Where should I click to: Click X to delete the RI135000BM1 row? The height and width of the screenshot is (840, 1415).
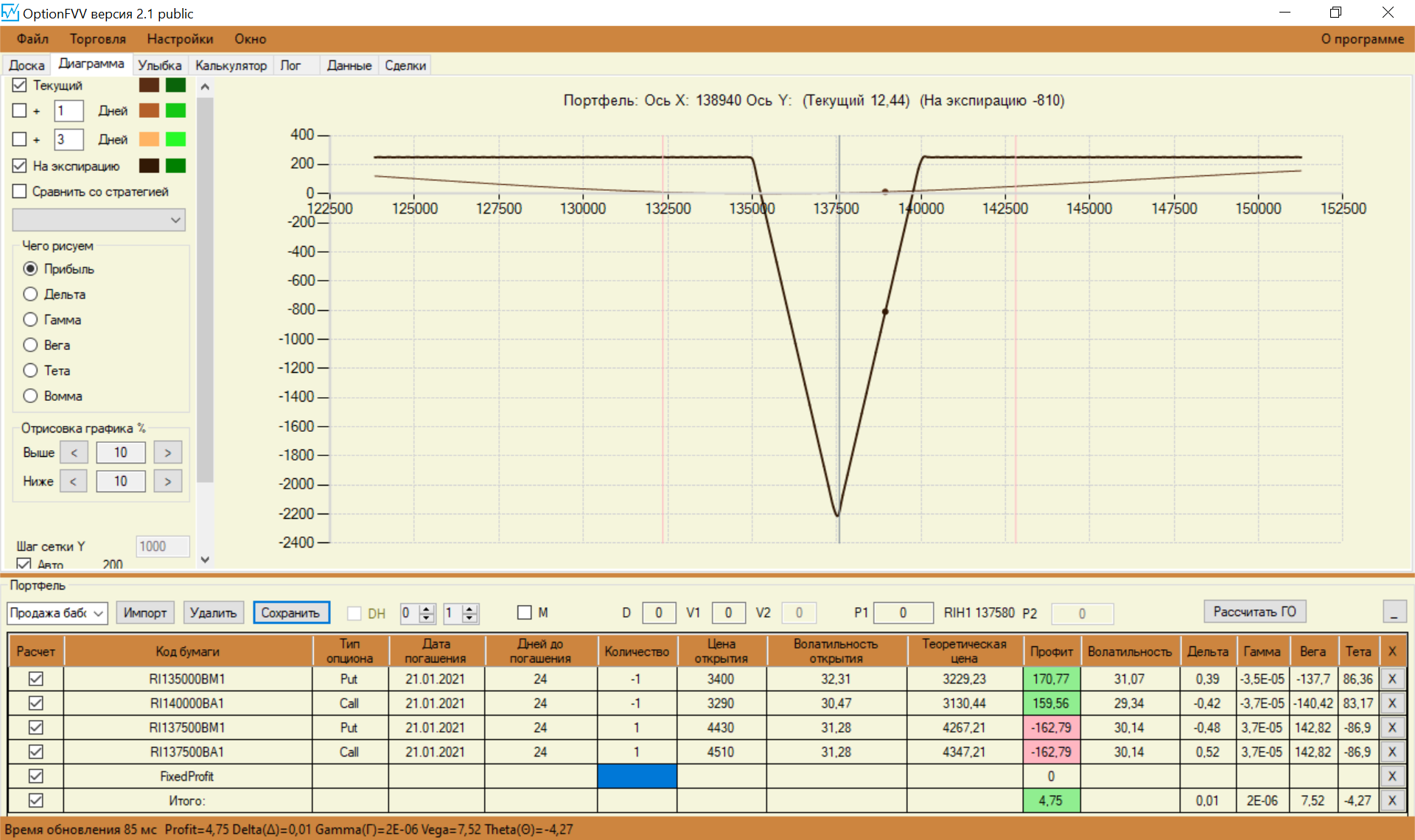[1391, 679]
